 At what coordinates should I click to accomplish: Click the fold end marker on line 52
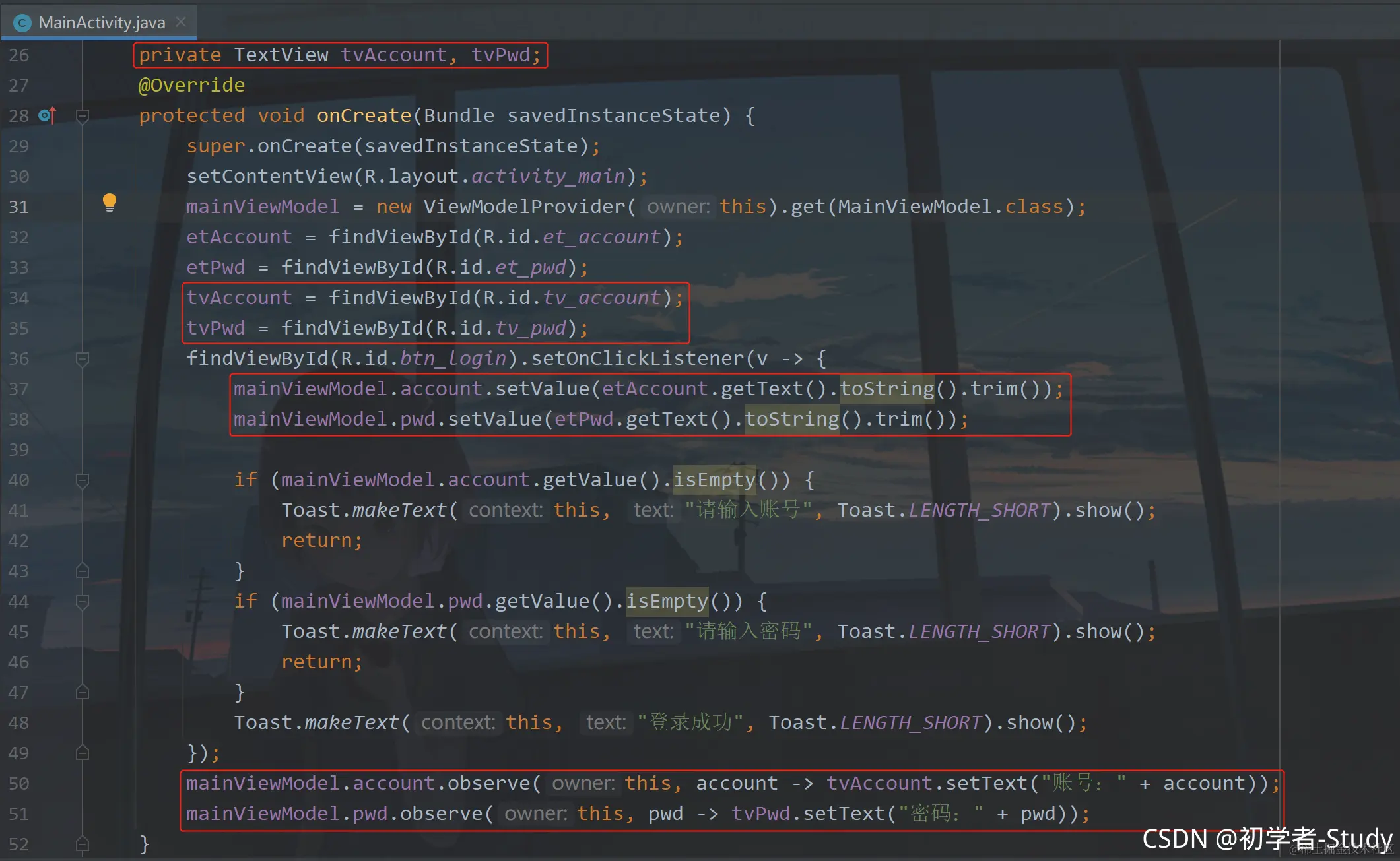(83, 844)
